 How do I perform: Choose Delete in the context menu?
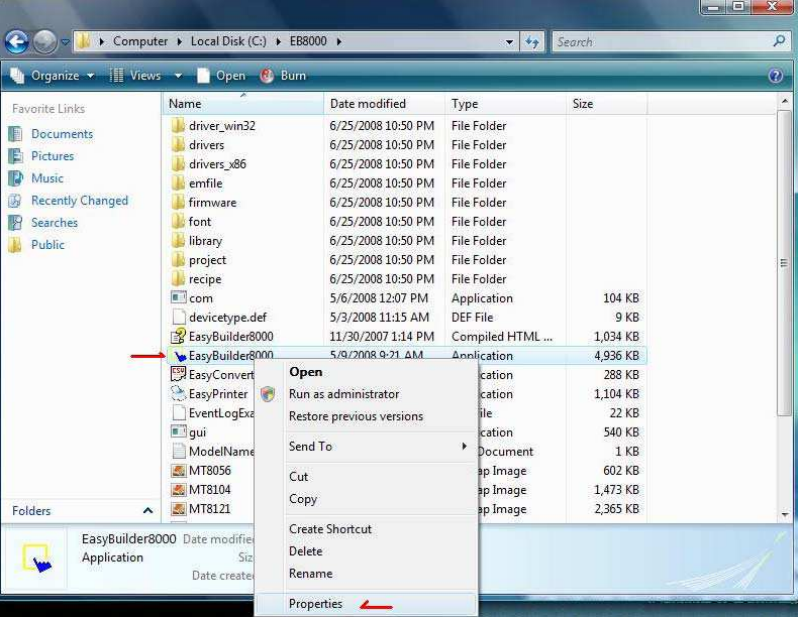(x=366, y=551)
